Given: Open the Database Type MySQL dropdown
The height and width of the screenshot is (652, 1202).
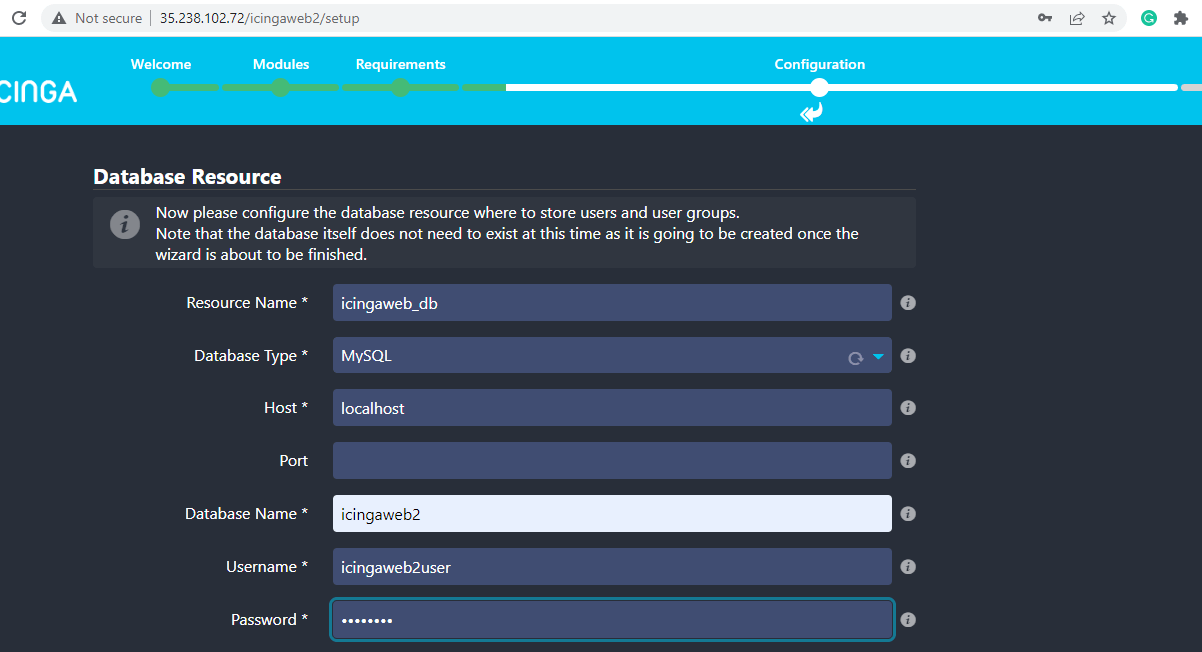Looking at the screenshot, I should [x=612, y=355].
